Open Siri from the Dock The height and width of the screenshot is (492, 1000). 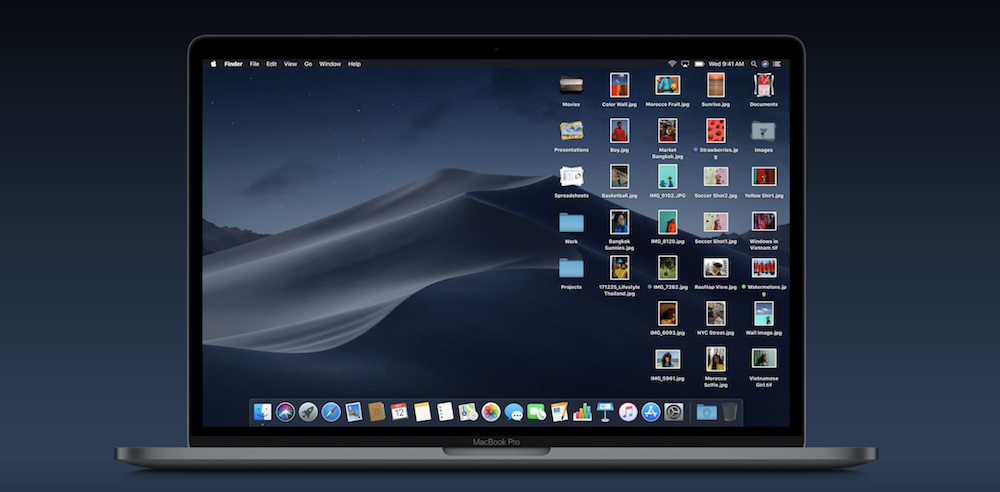click(x=285, y=412)
